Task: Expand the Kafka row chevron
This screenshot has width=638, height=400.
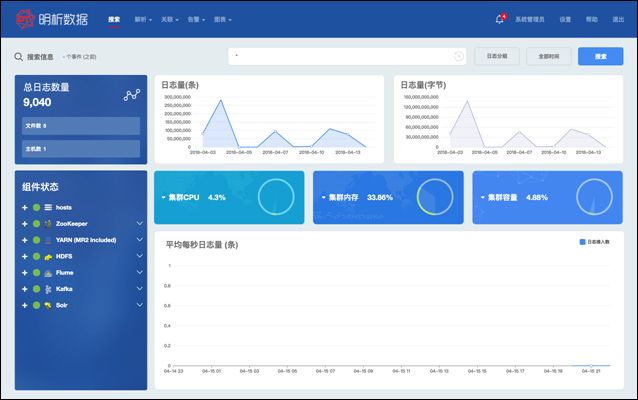Action: pyautogui.click(x=140, y=289)
